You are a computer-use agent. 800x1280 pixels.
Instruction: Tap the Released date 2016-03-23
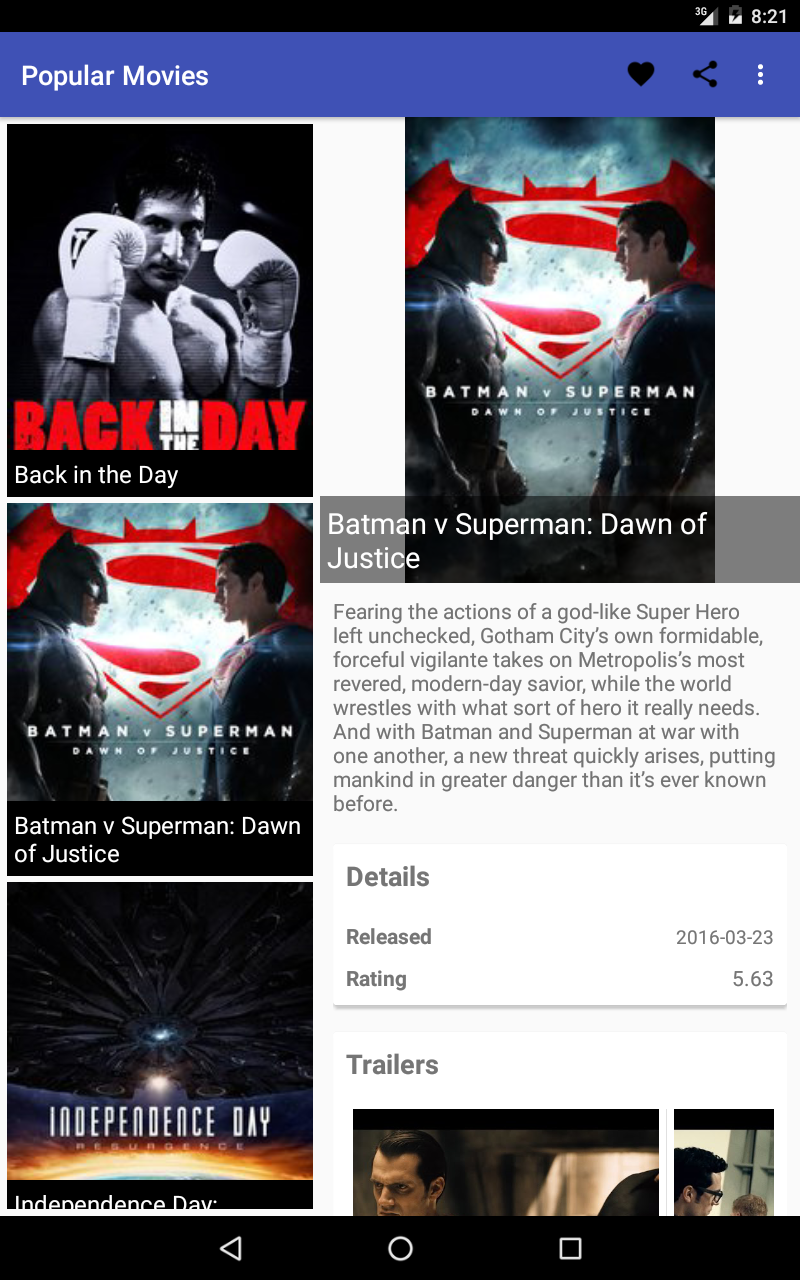[724, 937]
